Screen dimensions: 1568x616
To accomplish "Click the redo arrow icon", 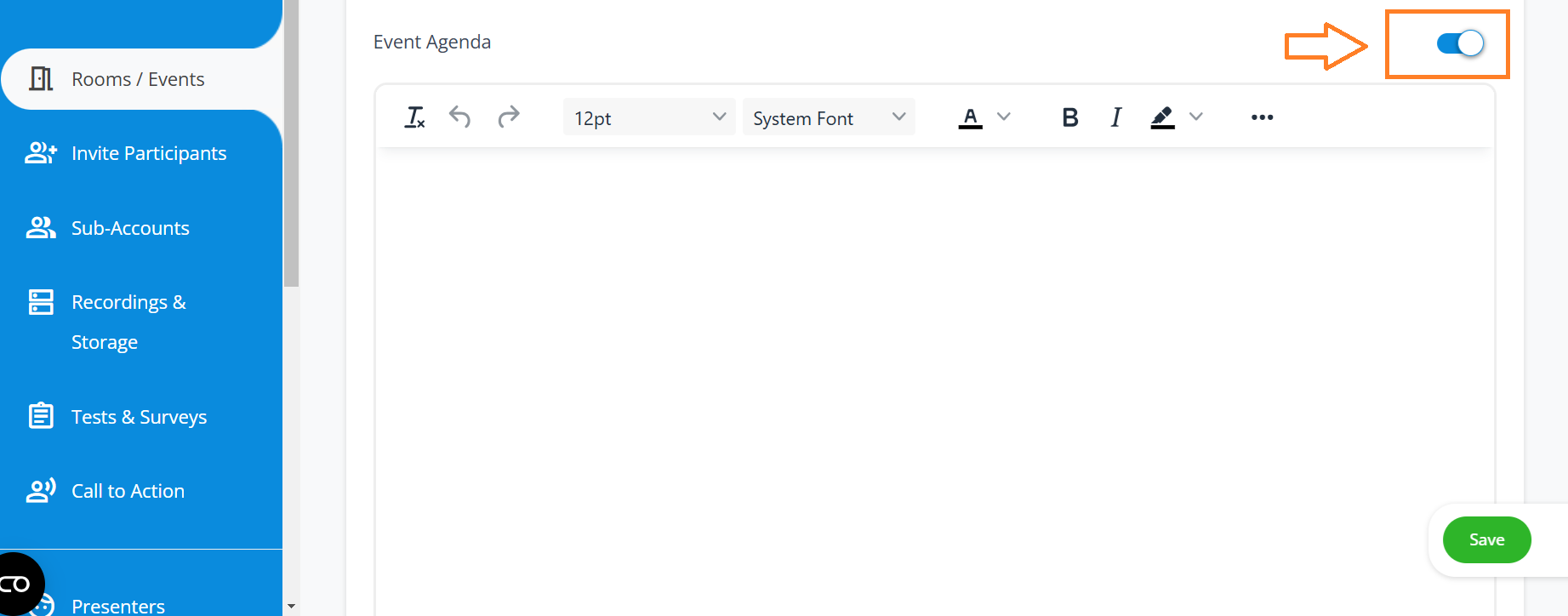I will point(509,117).
